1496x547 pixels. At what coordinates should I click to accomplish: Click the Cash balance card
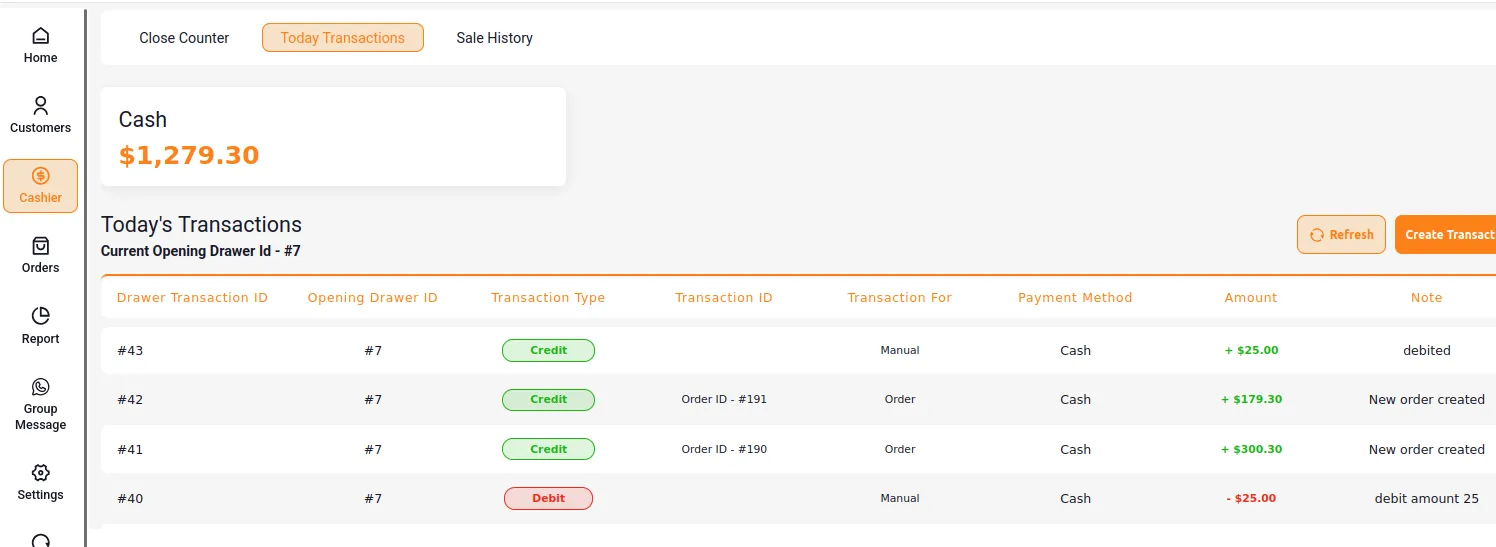coord(333,136)
